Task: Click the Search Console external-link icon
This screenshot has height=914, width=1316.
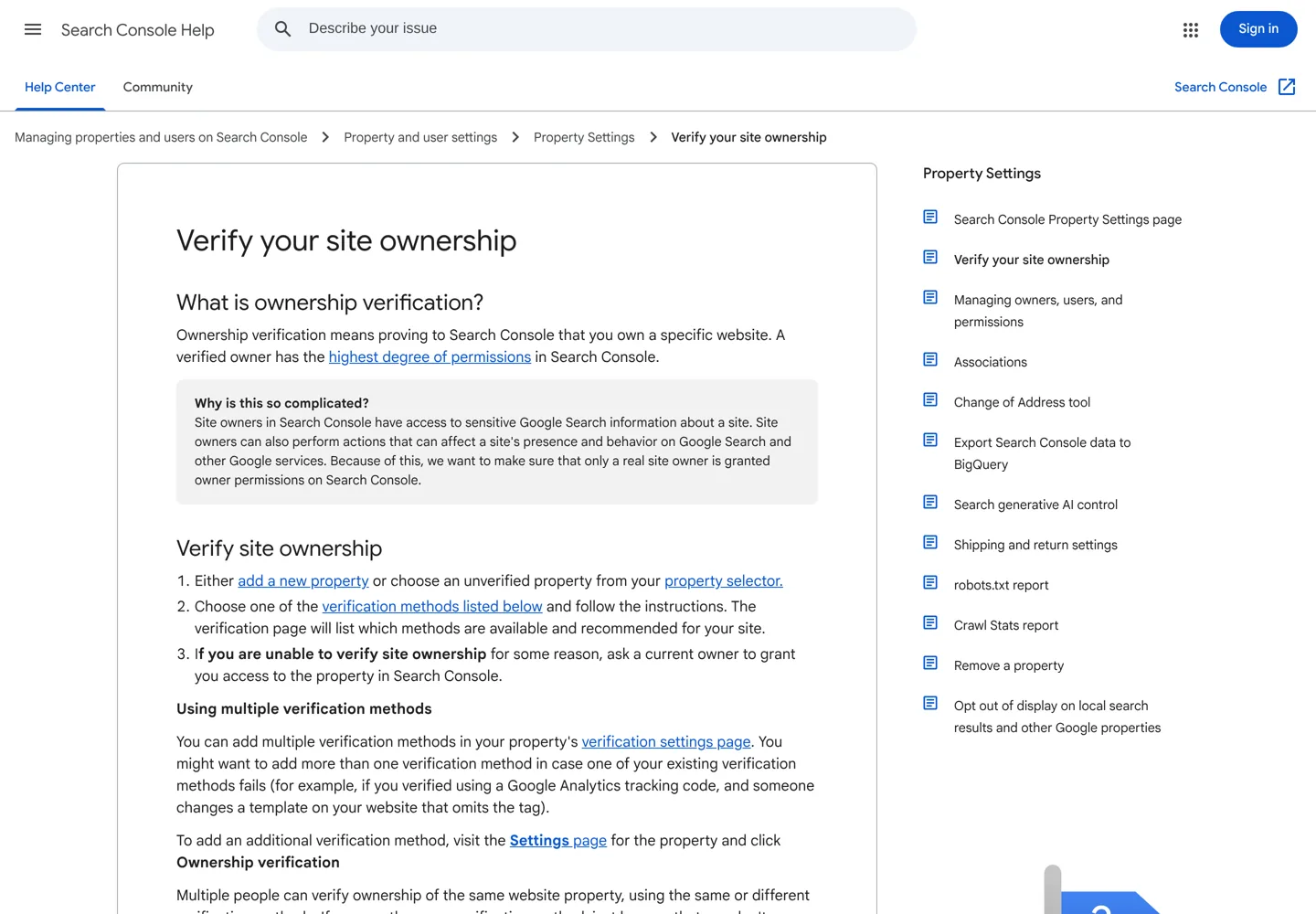Action: pyautogui.click(x=1287, y=87)
